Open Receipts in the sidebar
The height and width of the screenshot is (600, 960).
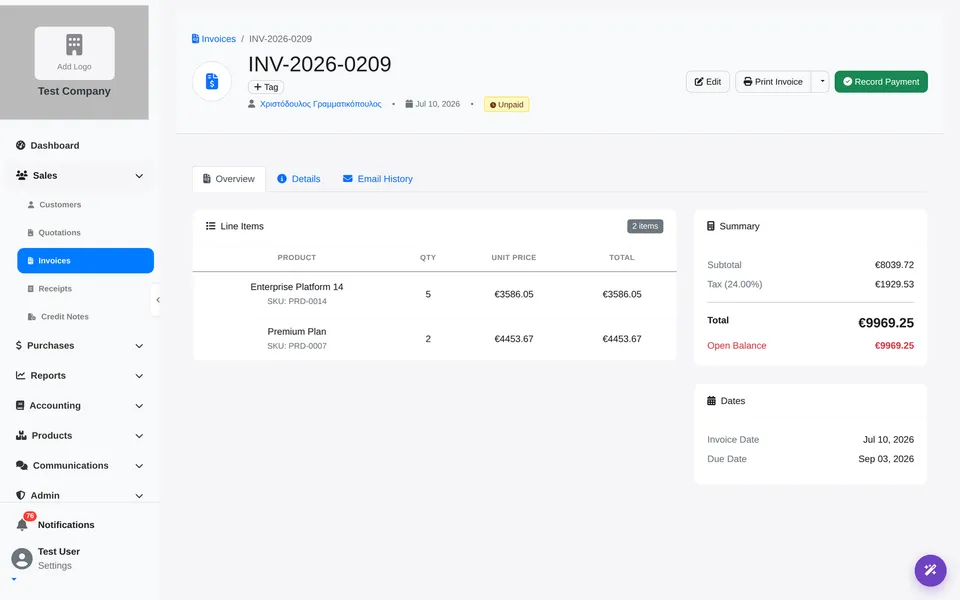(x=85, y=288)
